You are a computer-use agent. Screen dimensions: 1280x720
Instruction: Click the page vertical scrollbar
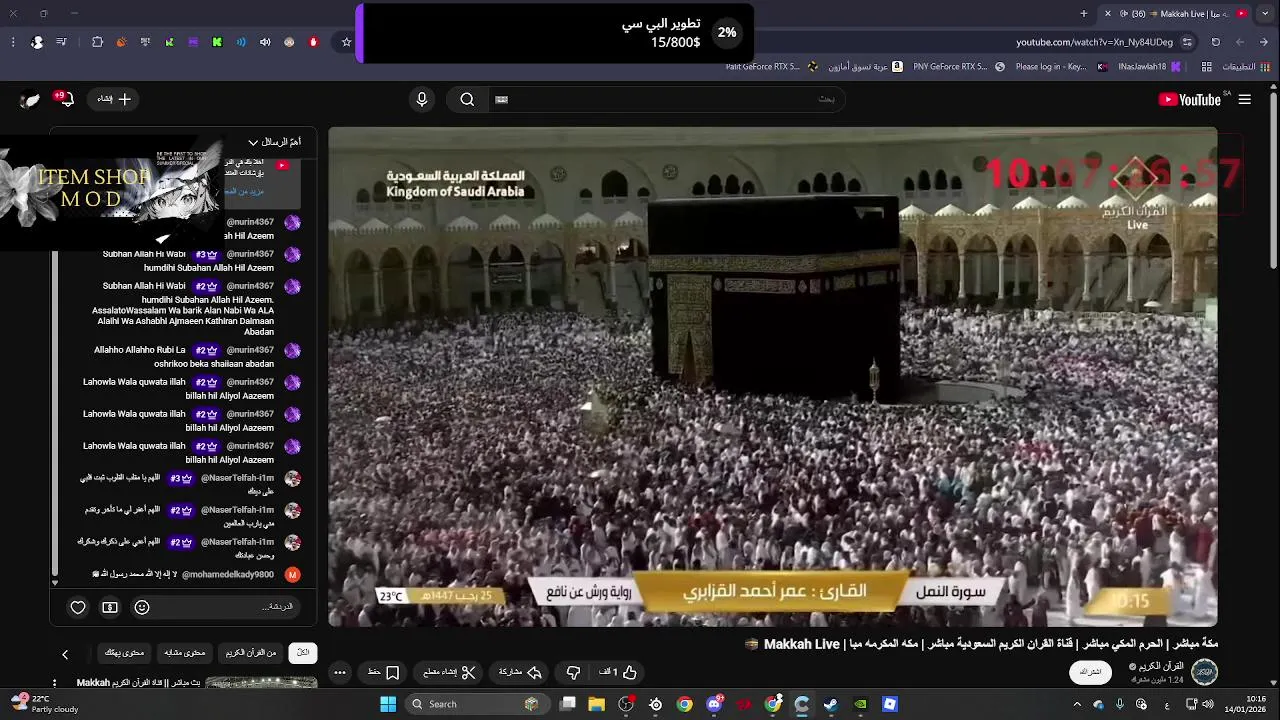(1273, 180)
